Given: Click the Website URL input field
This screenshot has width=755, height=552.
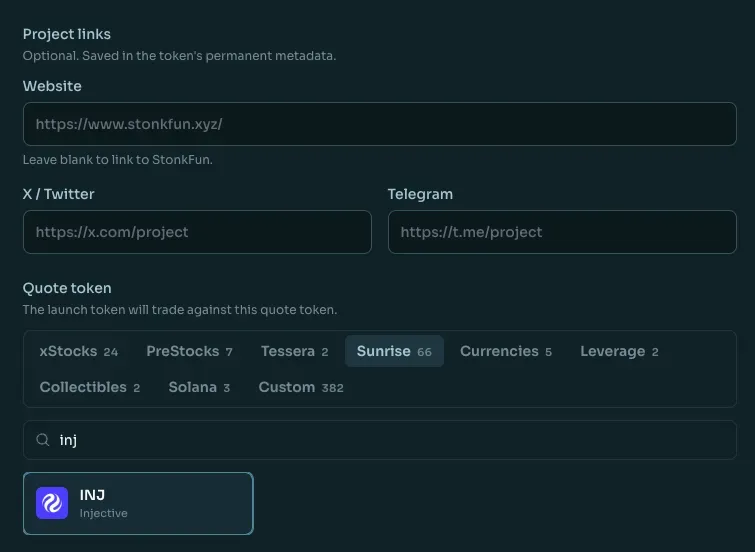Looking at the screenshot, I should [x=379, y=124].
